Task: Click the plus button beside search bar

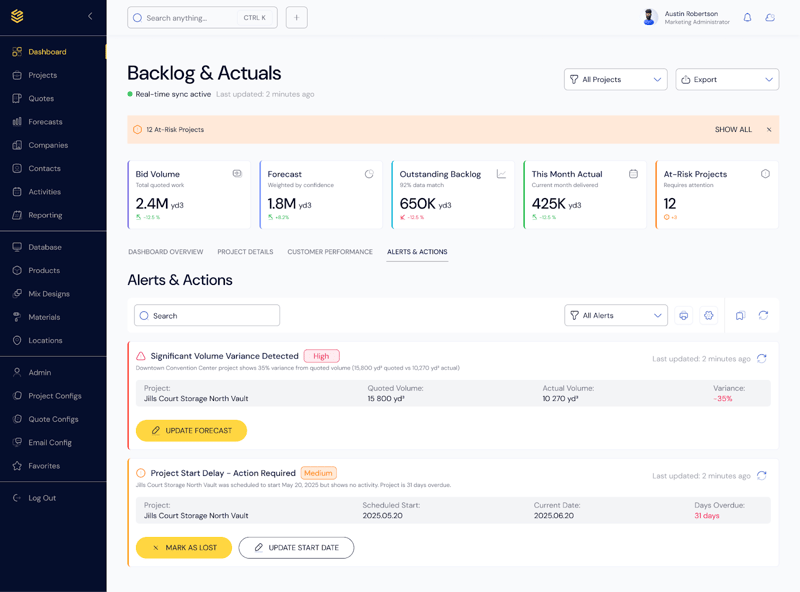Action: click(296, 18)
